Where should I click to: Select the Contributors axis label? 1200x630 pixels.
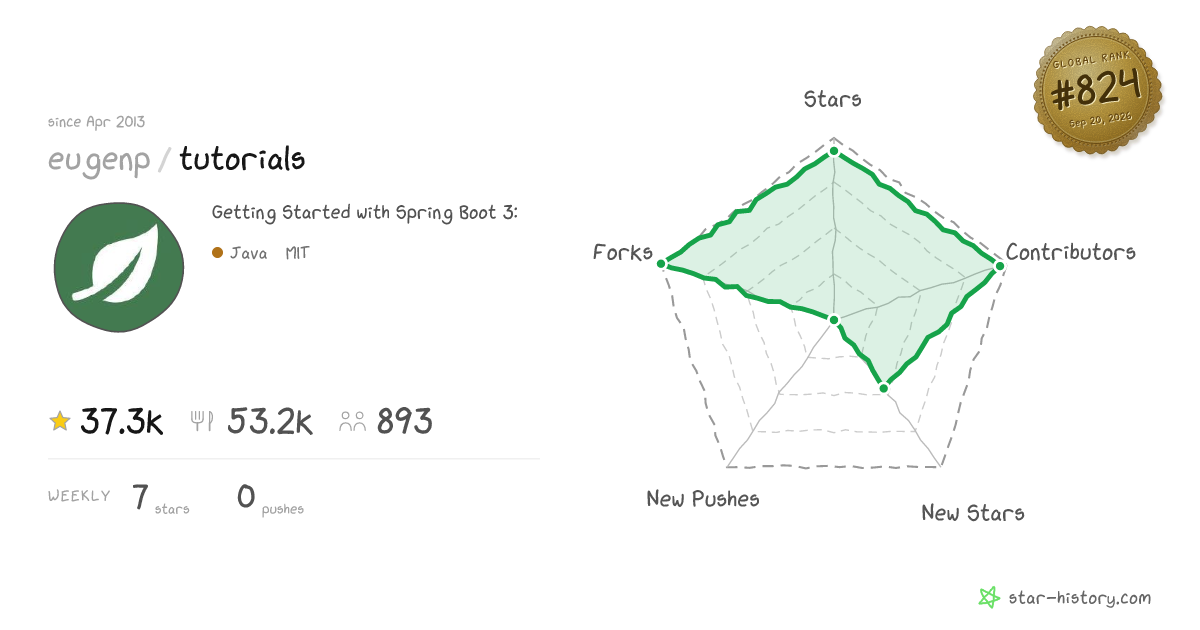click(1071, 252)
